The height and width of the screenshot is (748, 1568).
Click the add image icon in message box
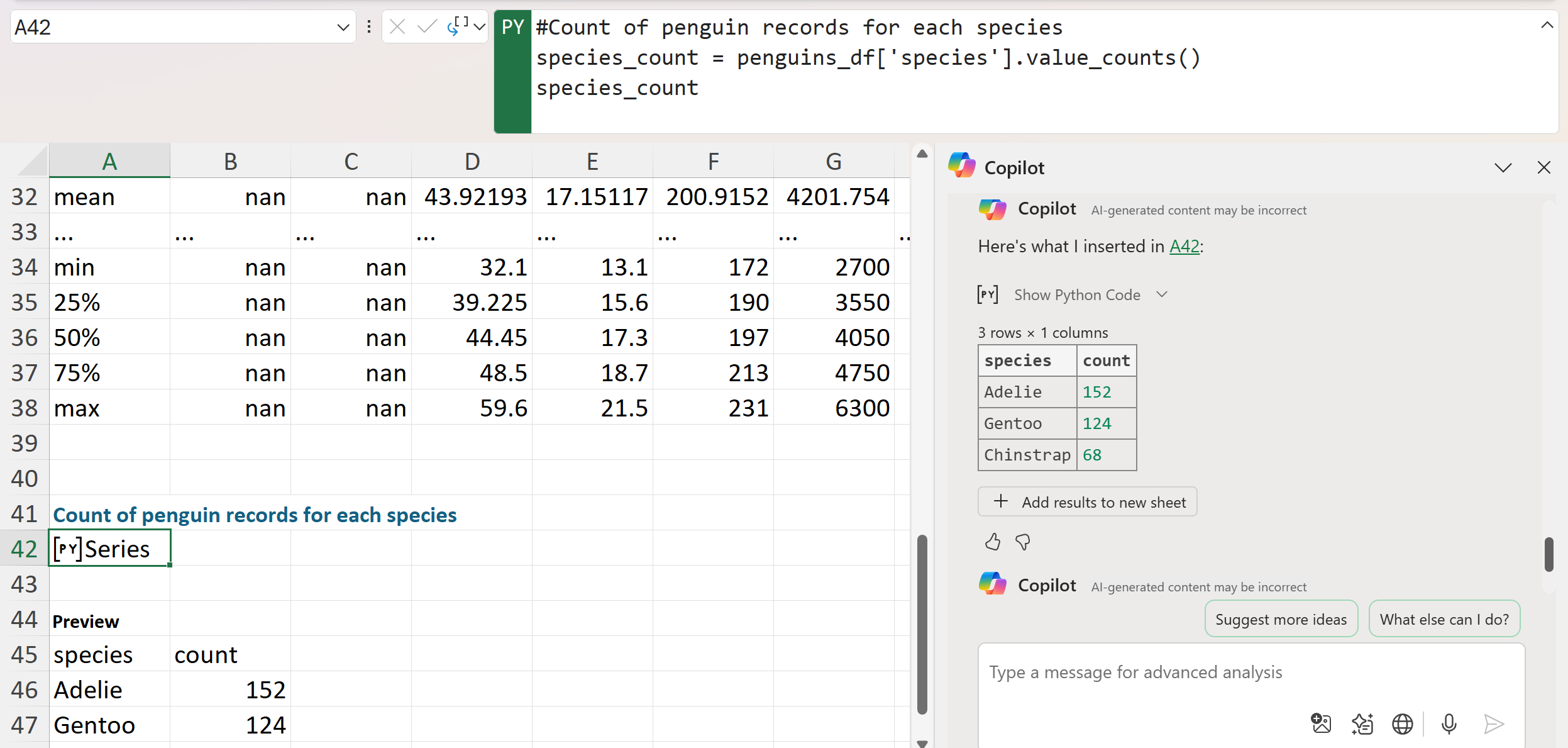1321,724
